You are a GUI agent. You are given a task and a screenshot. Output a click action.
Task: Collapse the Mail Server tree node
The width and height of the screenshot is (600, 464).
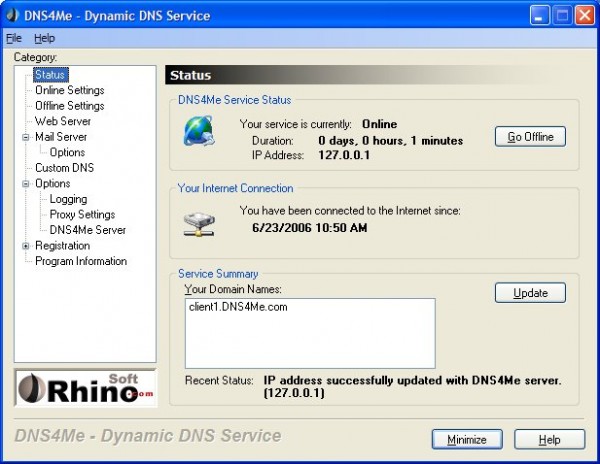pyautogui.click(x=26, y=137)
